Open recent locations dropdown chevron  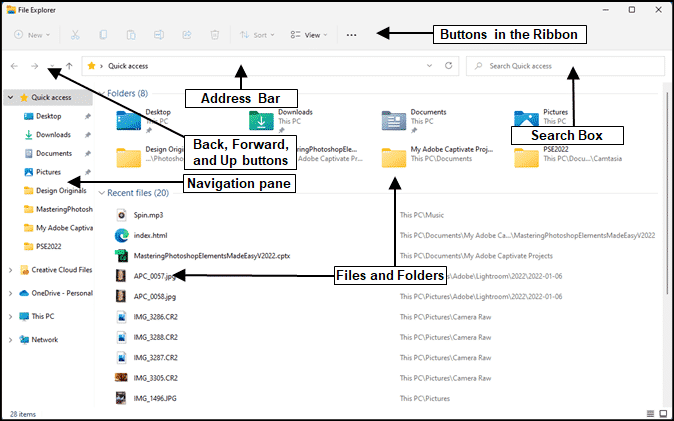[x=52, y=66]
